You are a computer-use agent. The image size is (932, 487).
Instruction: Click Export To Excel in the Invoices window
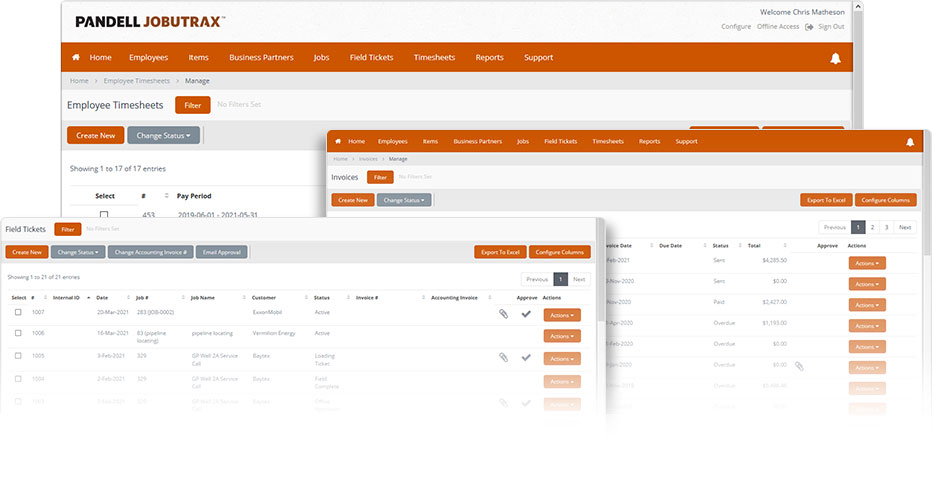point(826,200)
